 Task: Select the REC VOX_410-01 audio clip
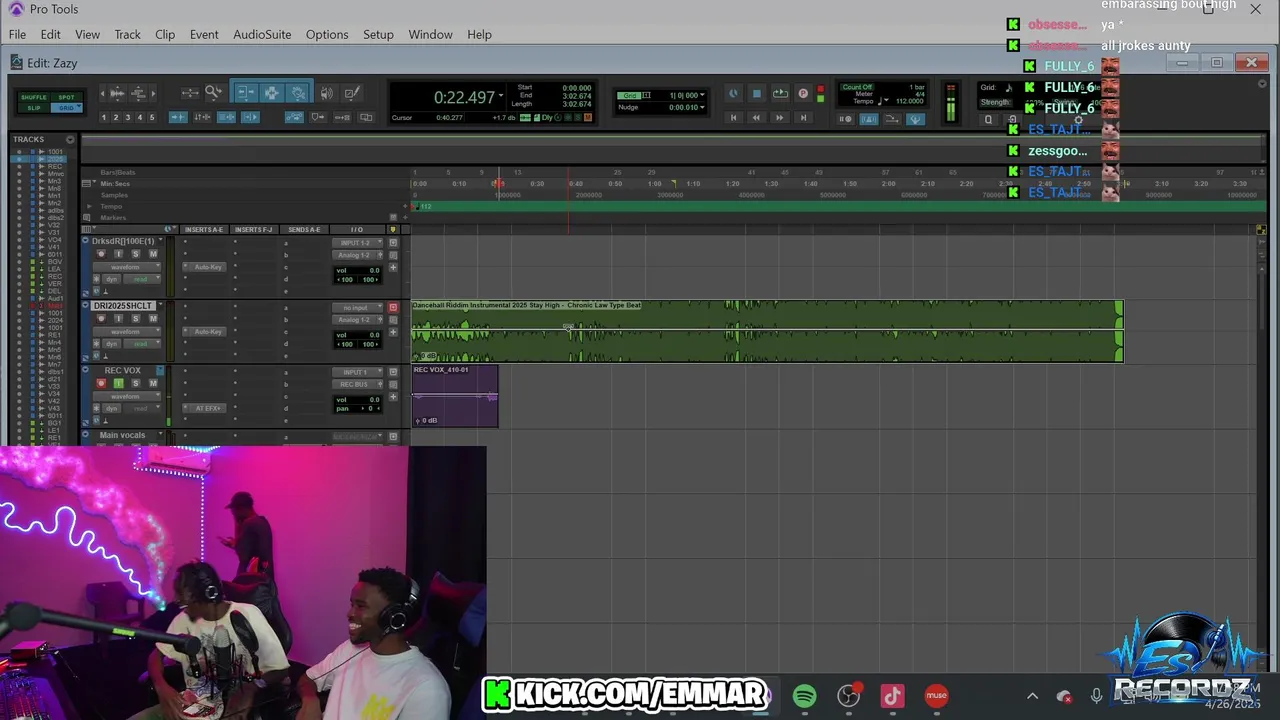coord(455,396)
